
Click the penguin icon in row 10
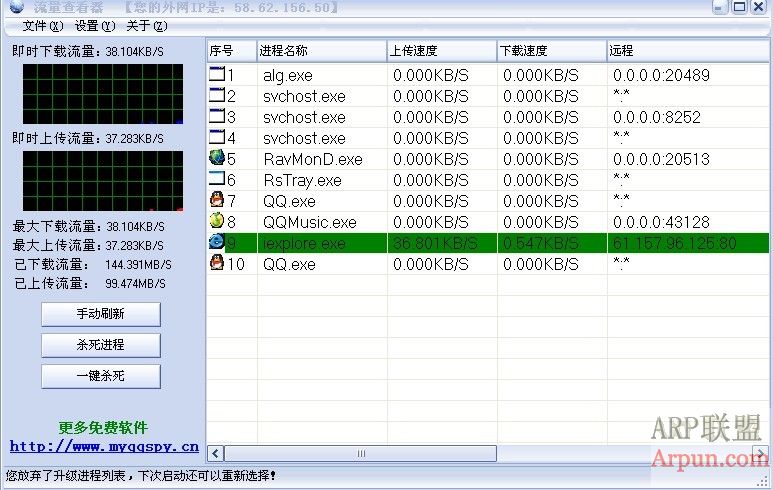pos(216,262)
